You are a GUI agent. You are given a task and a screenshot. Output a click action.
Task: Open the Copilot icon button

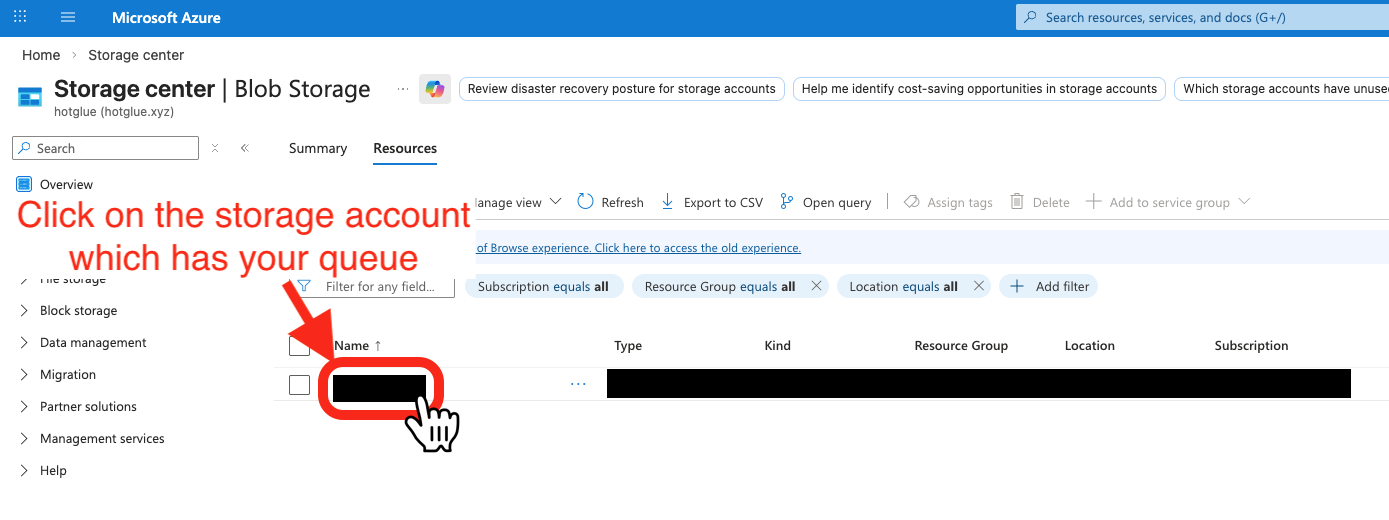435,89
